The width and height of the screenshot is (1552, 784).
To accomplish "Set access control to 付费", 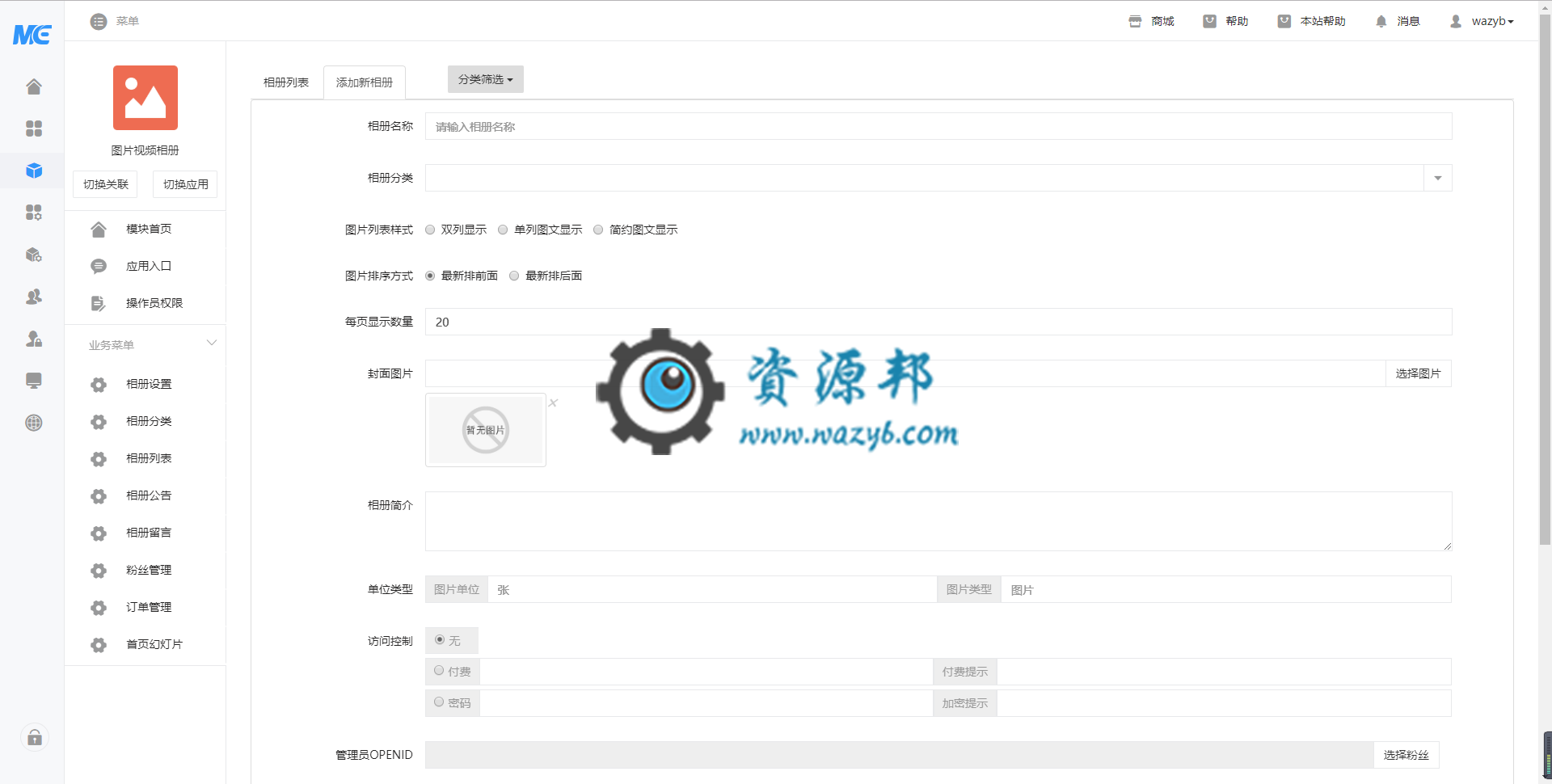I will pyautogui.click(x=439, y=670).
